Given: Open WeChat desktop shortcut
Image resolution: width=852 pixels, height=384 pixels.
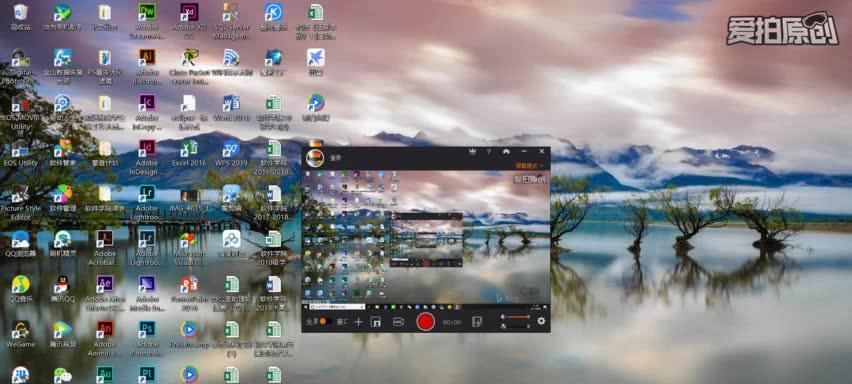Looking at the screenshot, I should 62,375.
